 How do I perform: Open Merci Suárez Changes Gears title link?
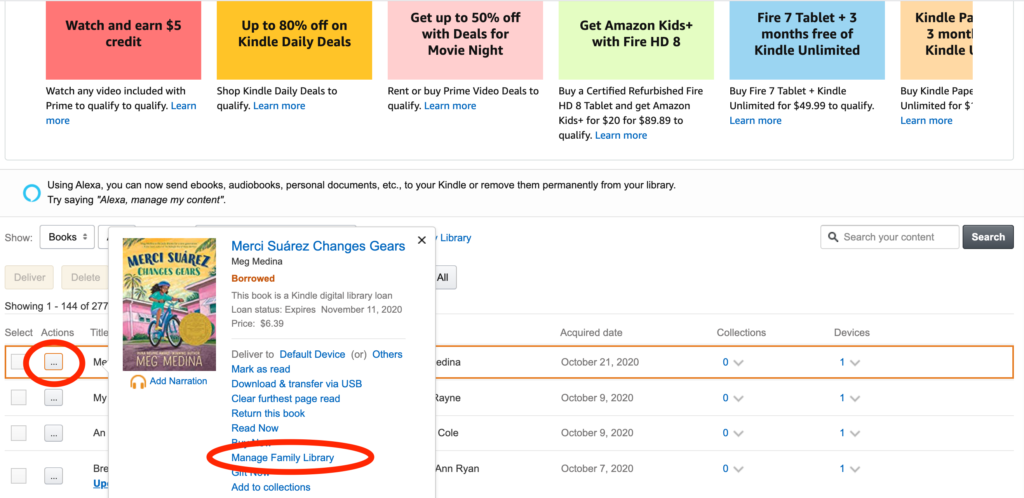(318, 246)
